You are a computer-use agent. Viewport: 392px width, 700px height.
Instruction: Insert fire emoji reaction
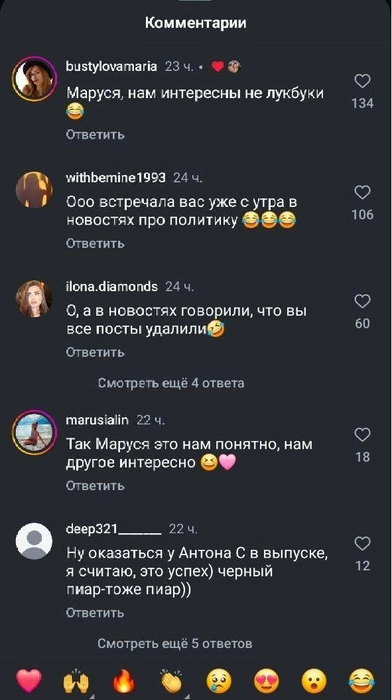124,681
